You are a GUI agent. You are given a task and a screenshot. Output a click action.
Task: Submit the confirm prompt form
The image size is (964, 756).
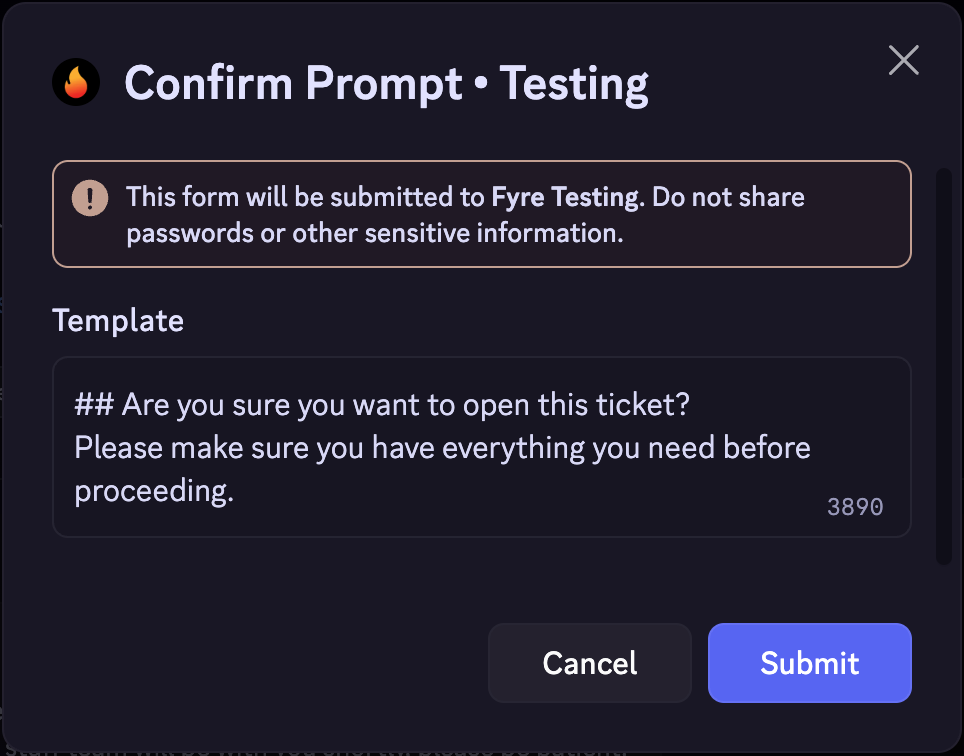tap(809, 663)
